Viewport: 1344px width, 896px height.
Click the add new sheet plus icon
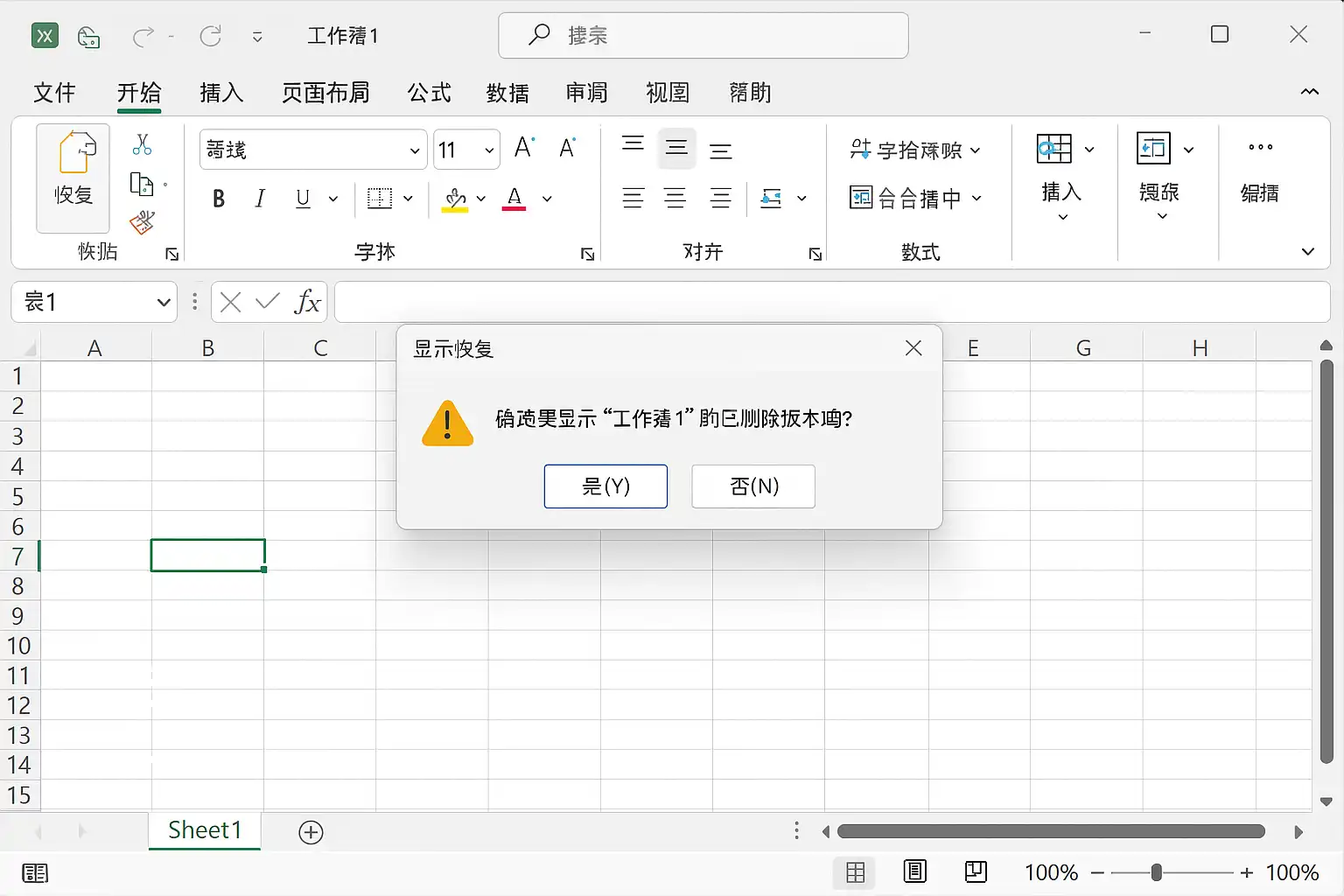coord(311,832)
